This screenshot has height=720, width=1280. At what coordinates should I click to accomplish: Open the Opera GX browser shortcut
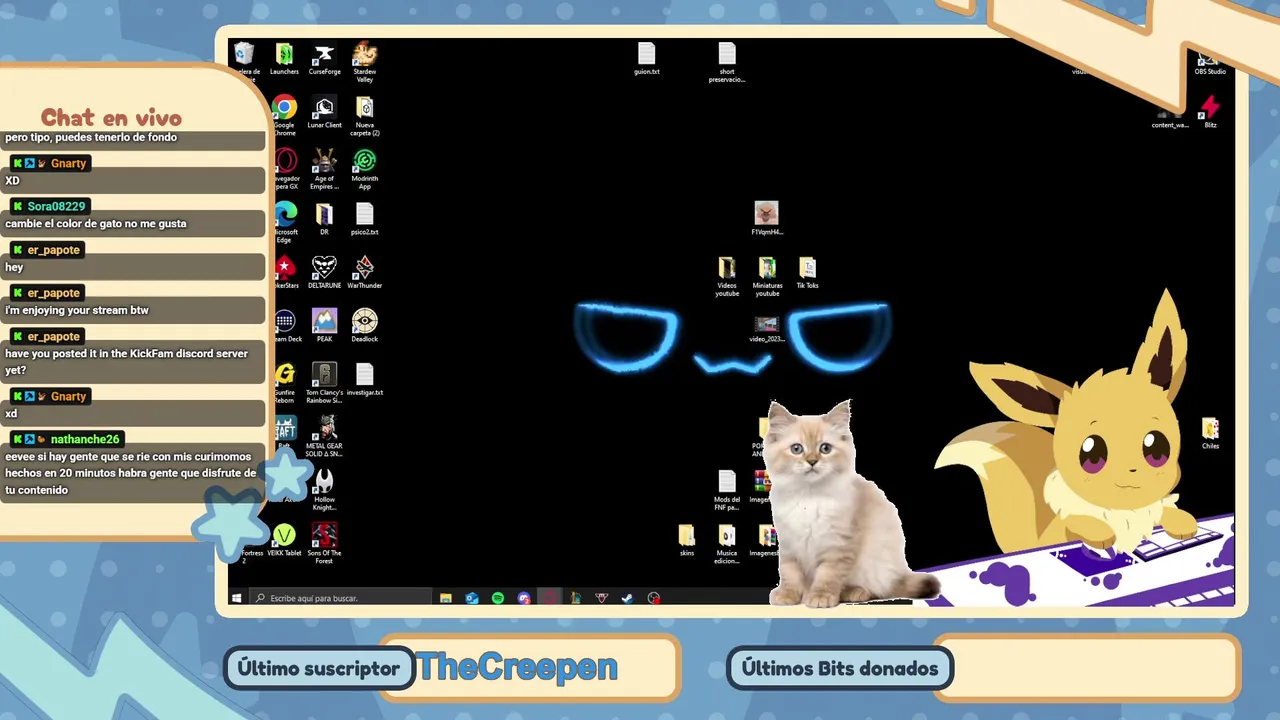(x=286, y=169)
